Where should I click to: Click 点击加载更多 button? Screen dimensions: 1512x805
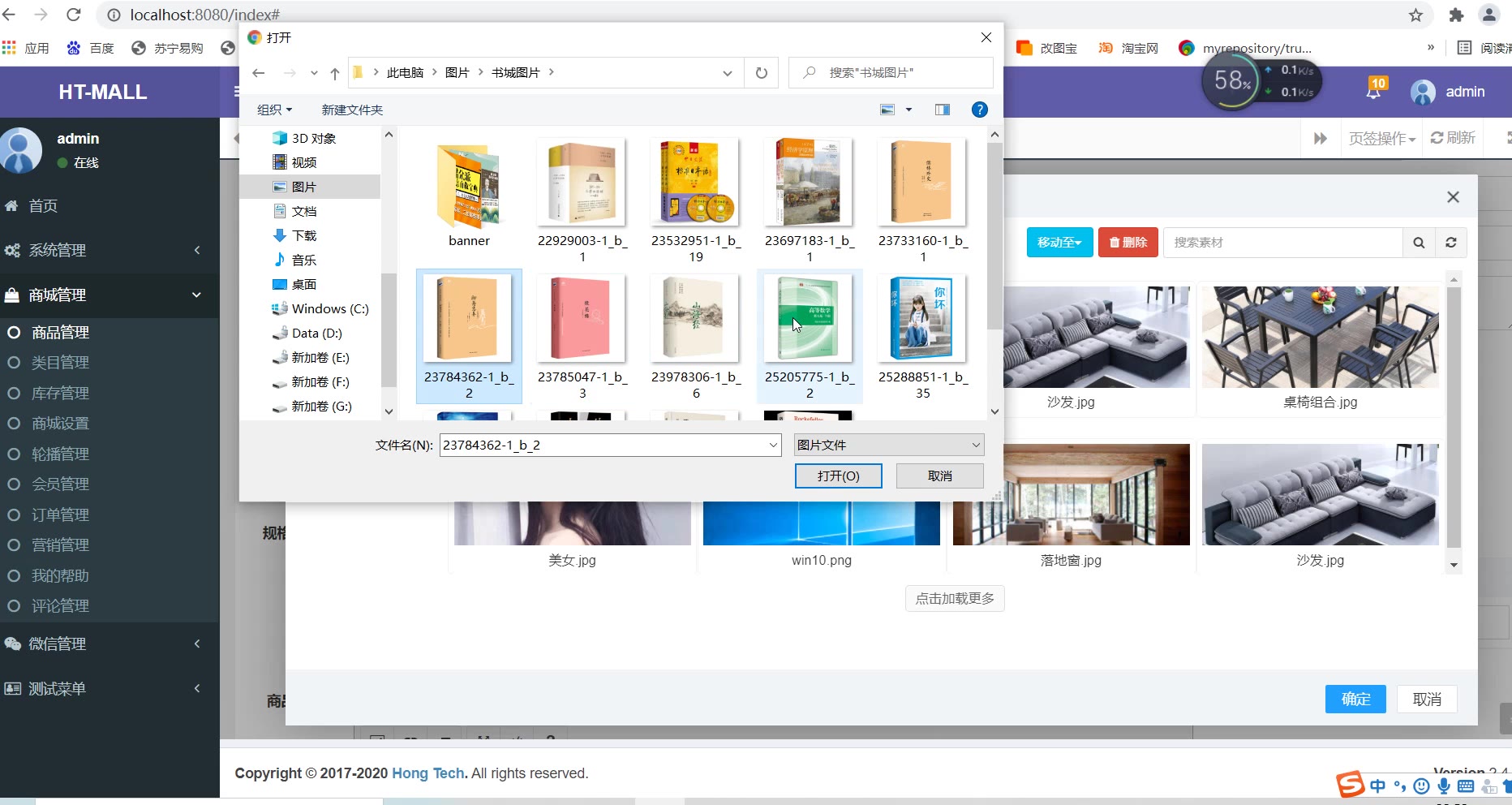pyautogui.click(x=955, y=598)
